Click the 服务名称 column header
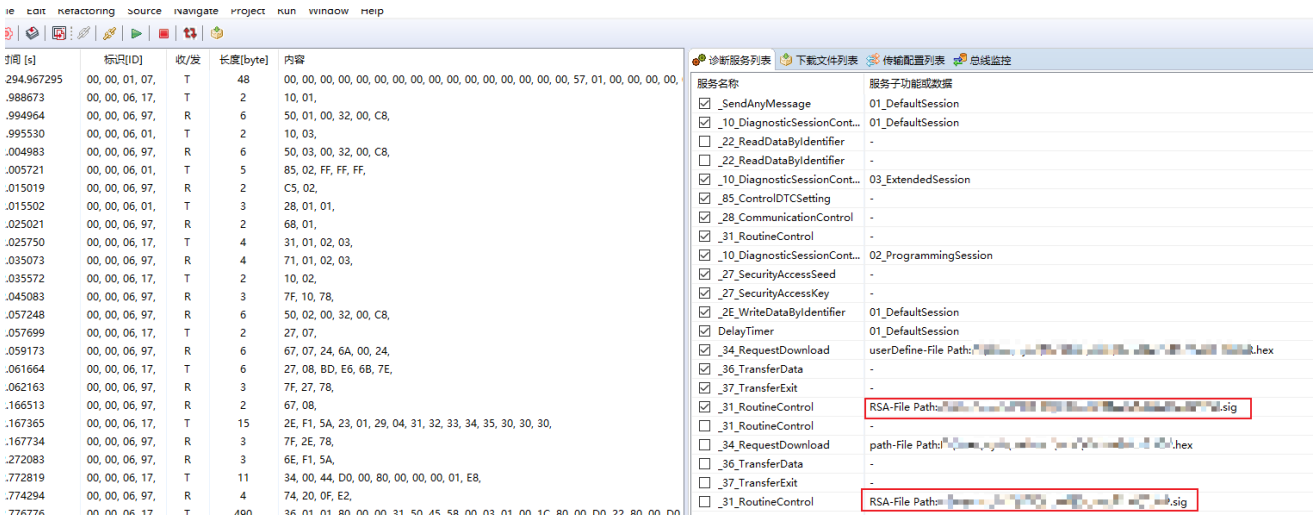 (x=718, y=83)
